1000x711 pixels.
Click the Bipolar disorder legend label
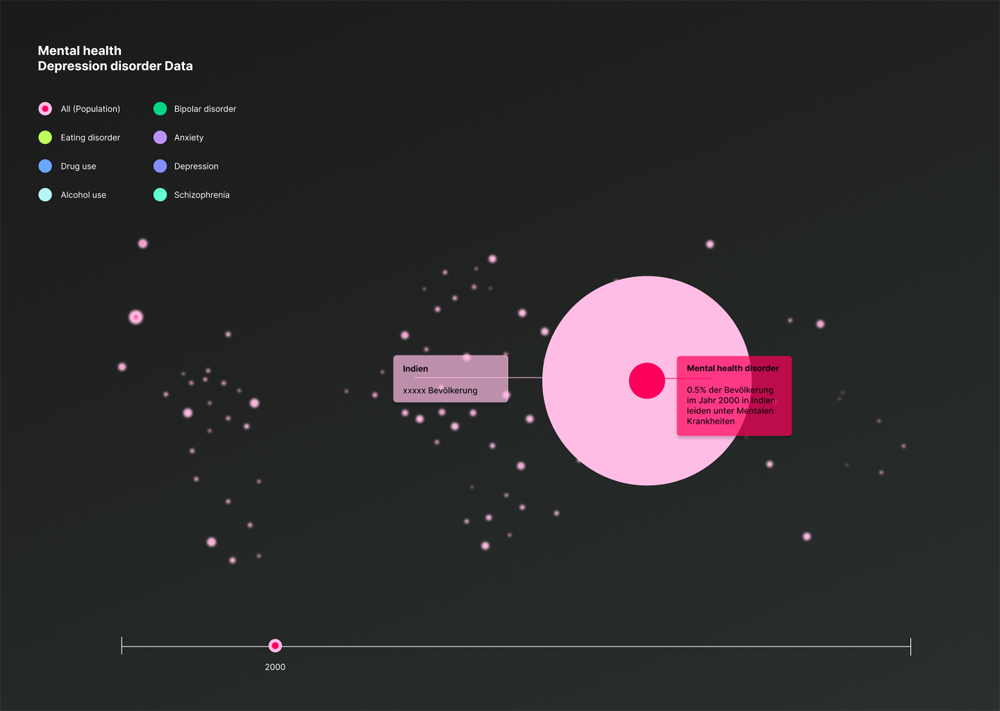[205, 109]
